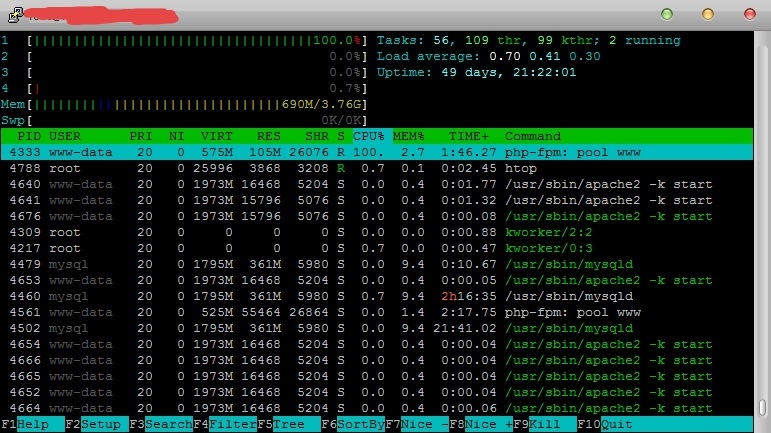This screenshot has height=433, width=771.
Task: Sort by the NI column header
Action: coord(176,136)
